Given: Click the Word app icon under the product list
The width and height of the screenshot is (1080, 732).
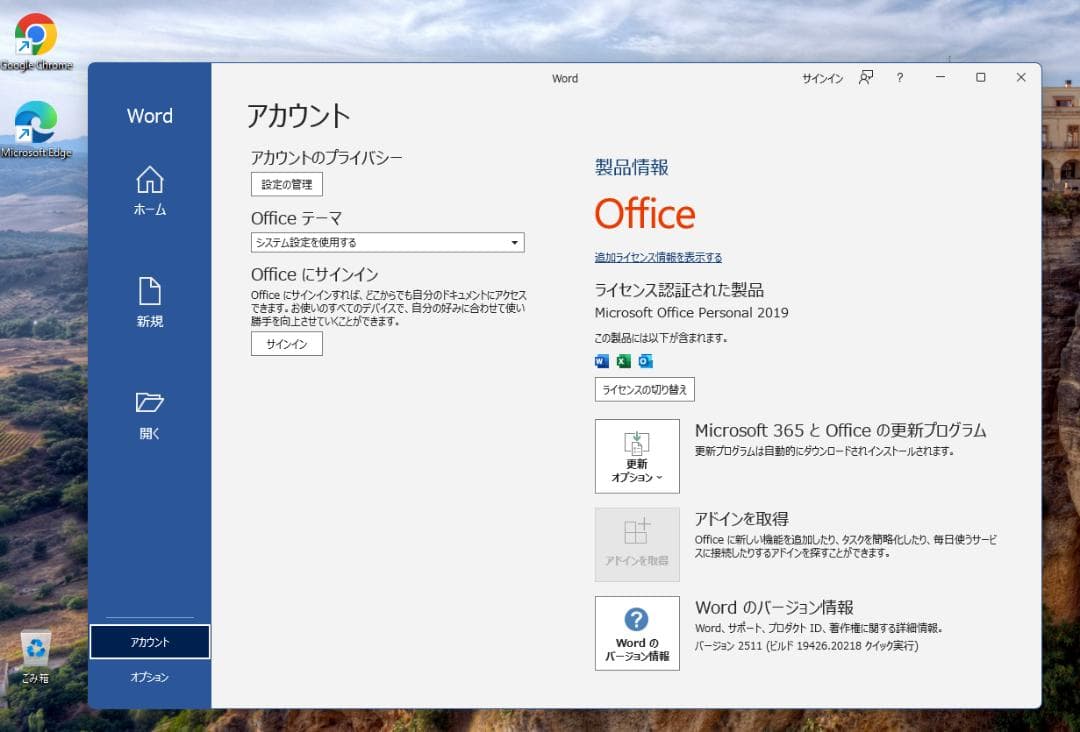Looking at the screenshot, I should (600, 361).
